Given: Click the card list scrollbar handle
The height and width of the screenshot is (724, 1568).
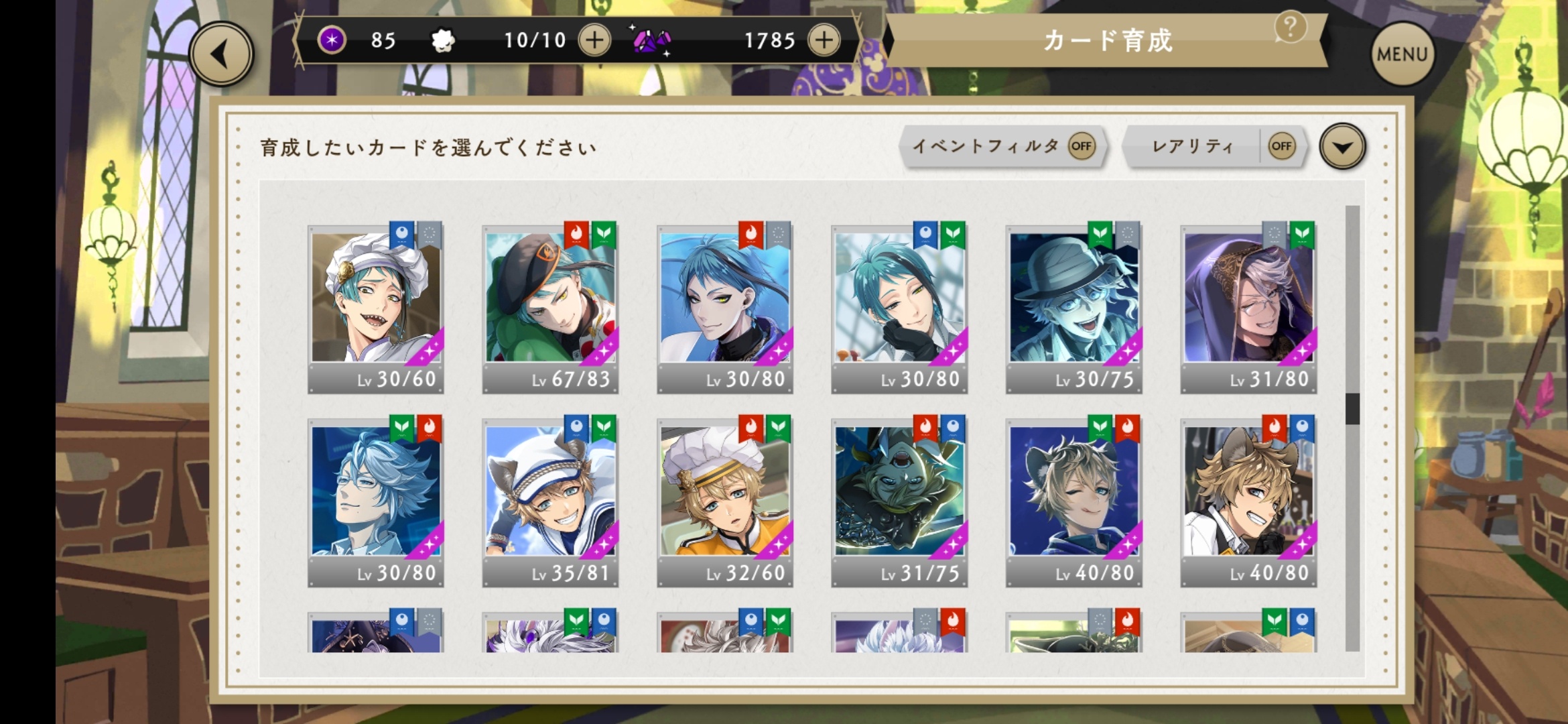Looking at the screenshot, I should coord(1352,408).
